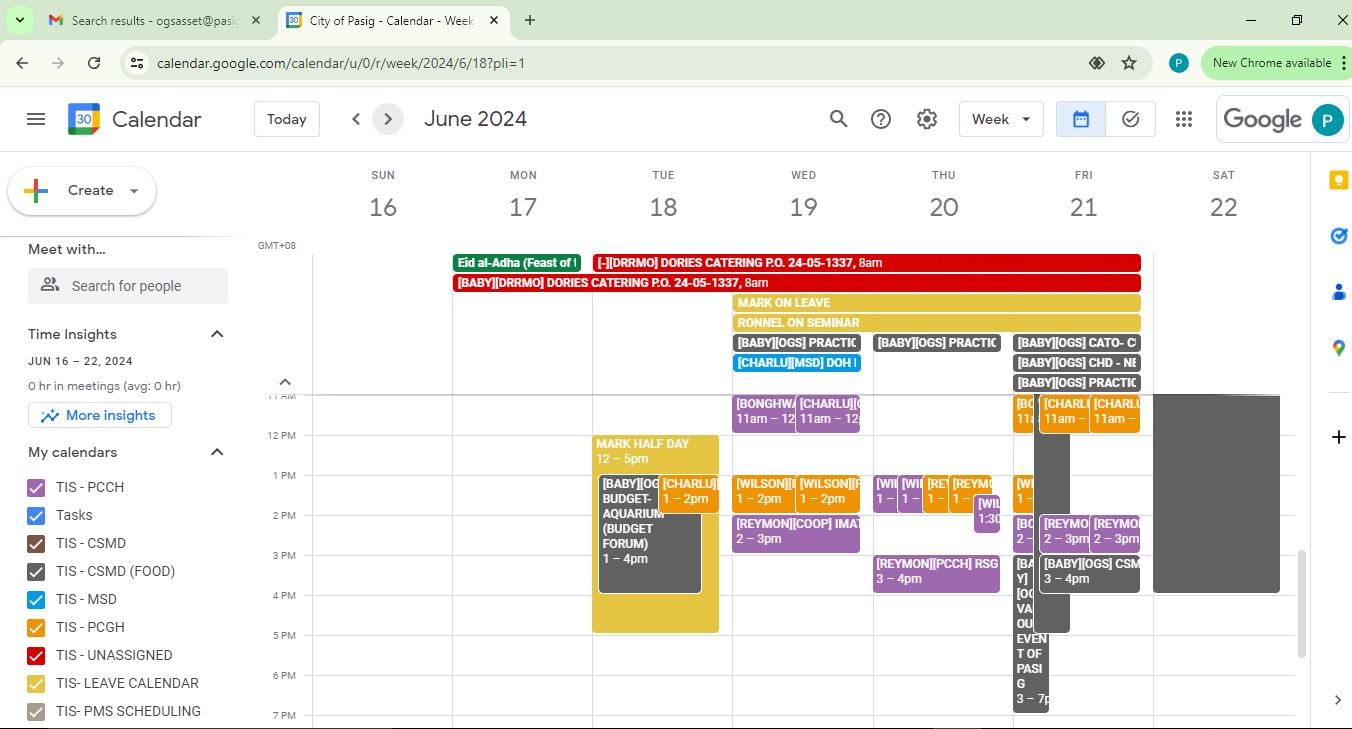Toggle the TIS - UNASSIGNED checkbox
1352x729 pixels.
36,656
